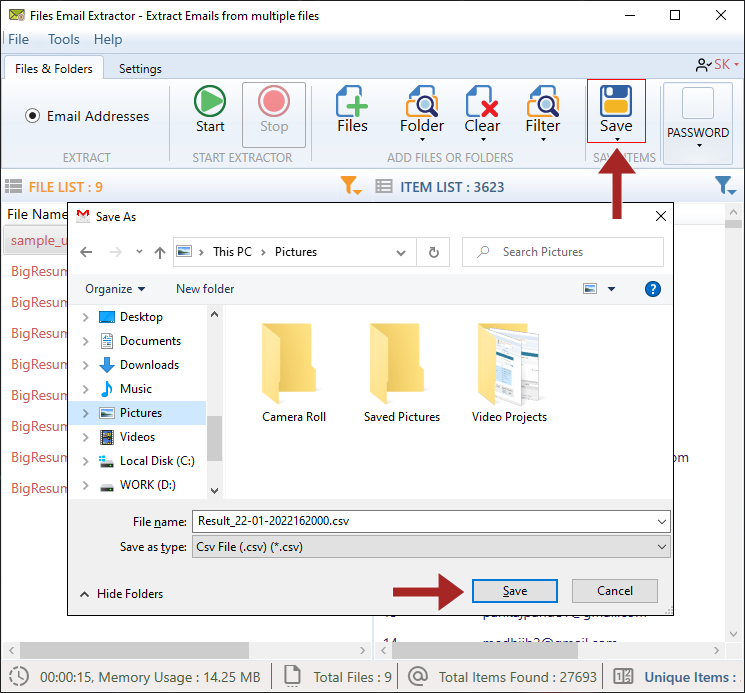Click the Save items toolbar icon

click(x=616, y=111)
